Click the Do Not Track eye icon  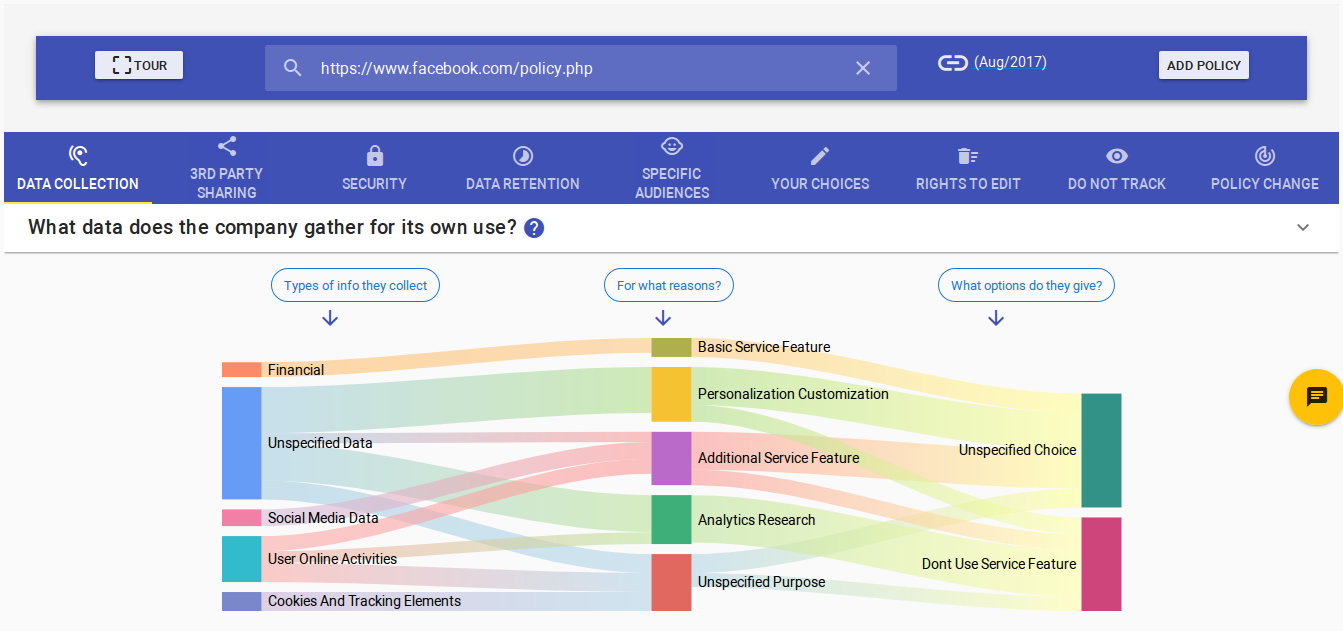(1117, 156)
